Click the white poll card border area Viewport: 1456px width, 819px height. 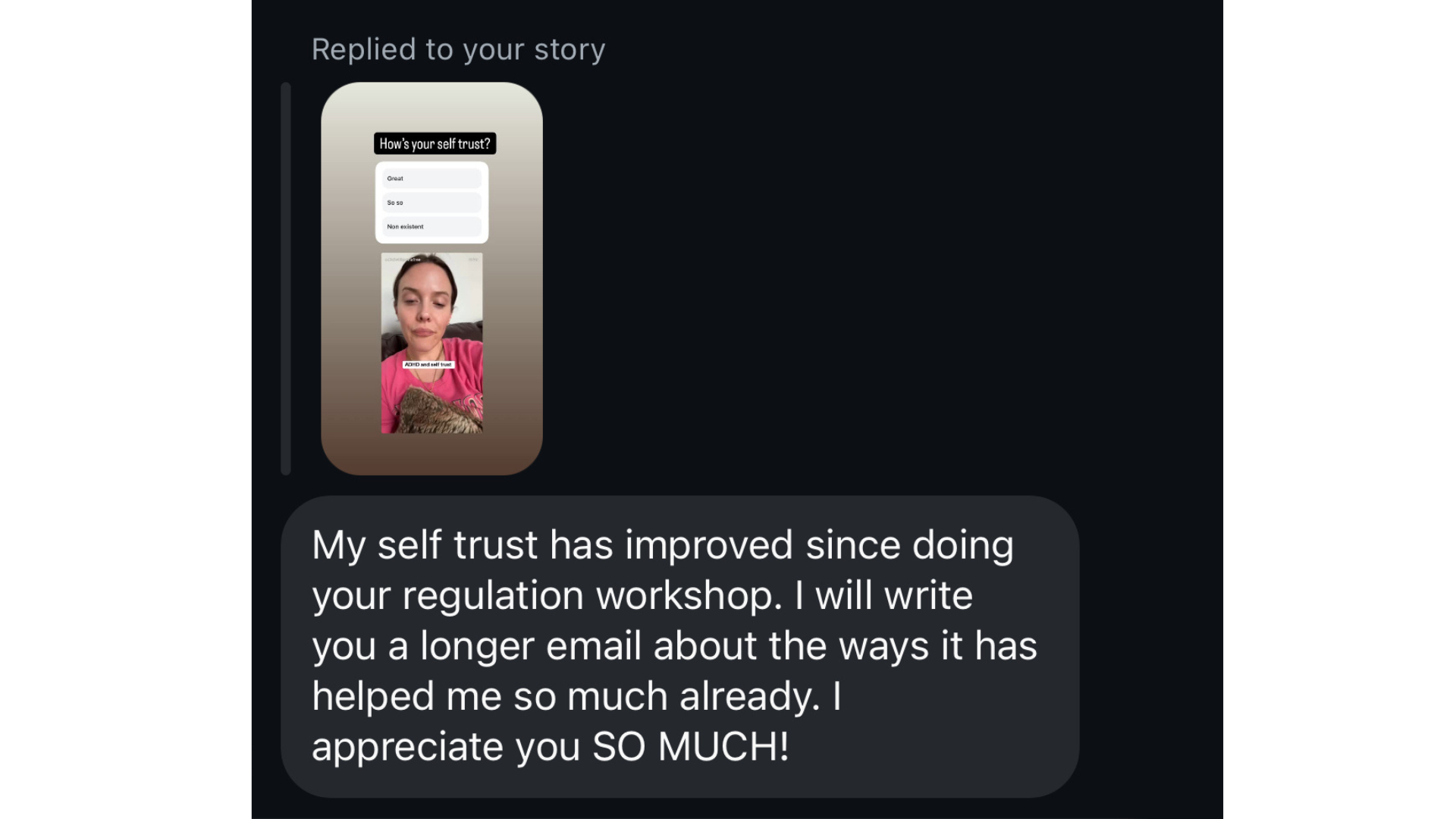[x=431, y=240]
